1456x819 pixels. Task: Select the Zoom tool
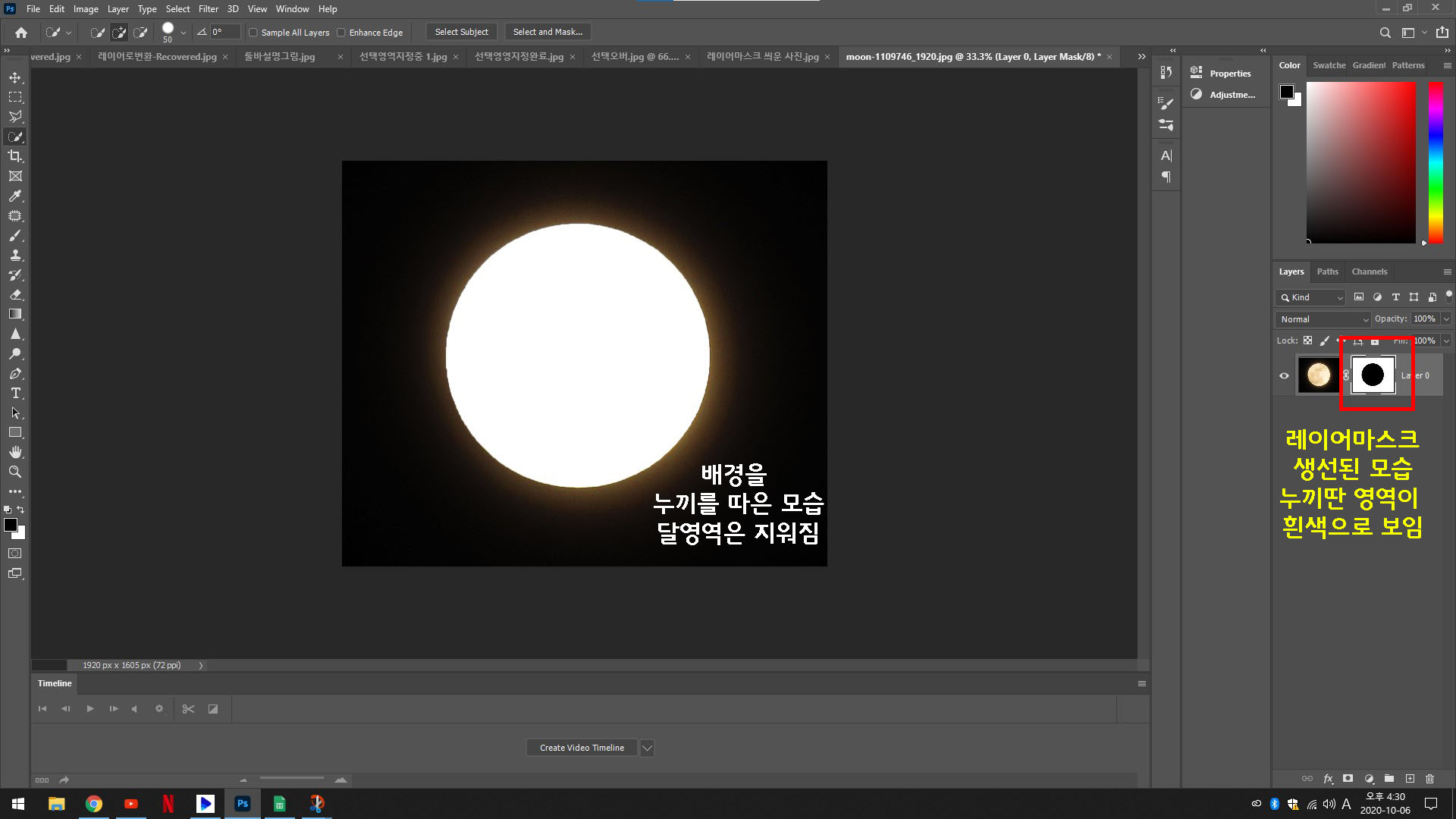pos(15,472)
